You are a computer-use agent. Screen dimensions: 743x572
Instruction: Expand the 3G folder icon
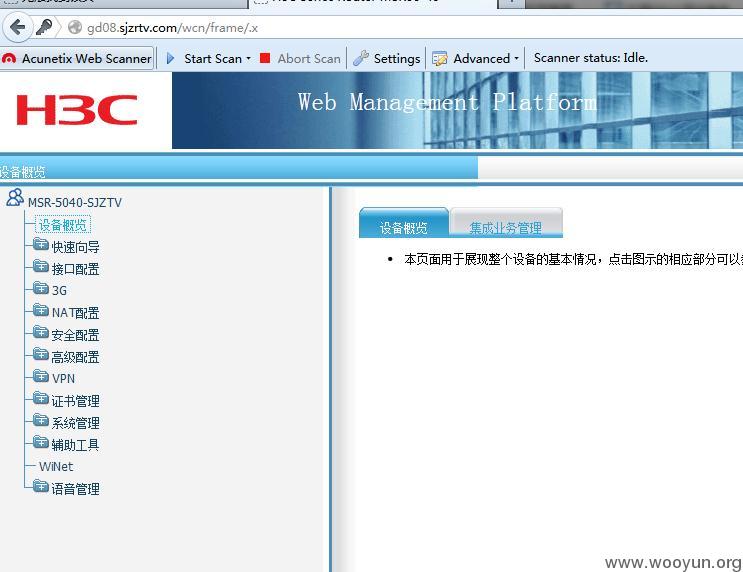point(41,288)
